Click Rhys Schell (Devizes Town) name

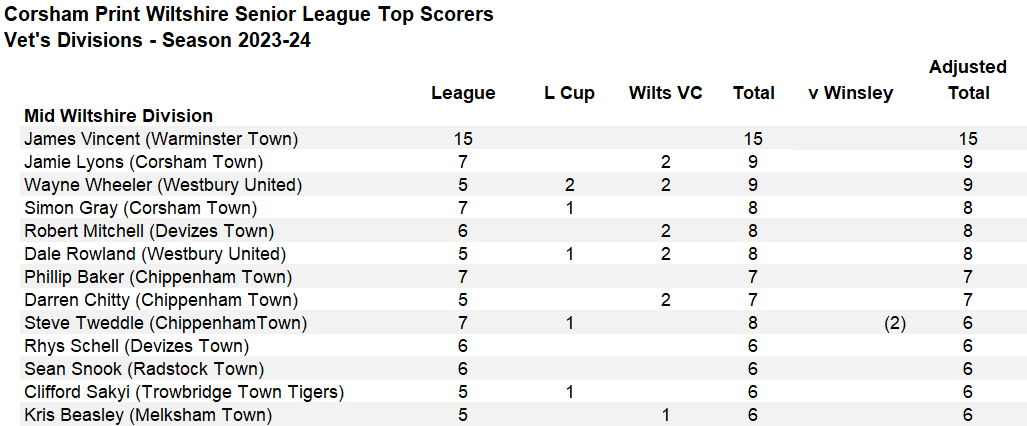point(137,345)
